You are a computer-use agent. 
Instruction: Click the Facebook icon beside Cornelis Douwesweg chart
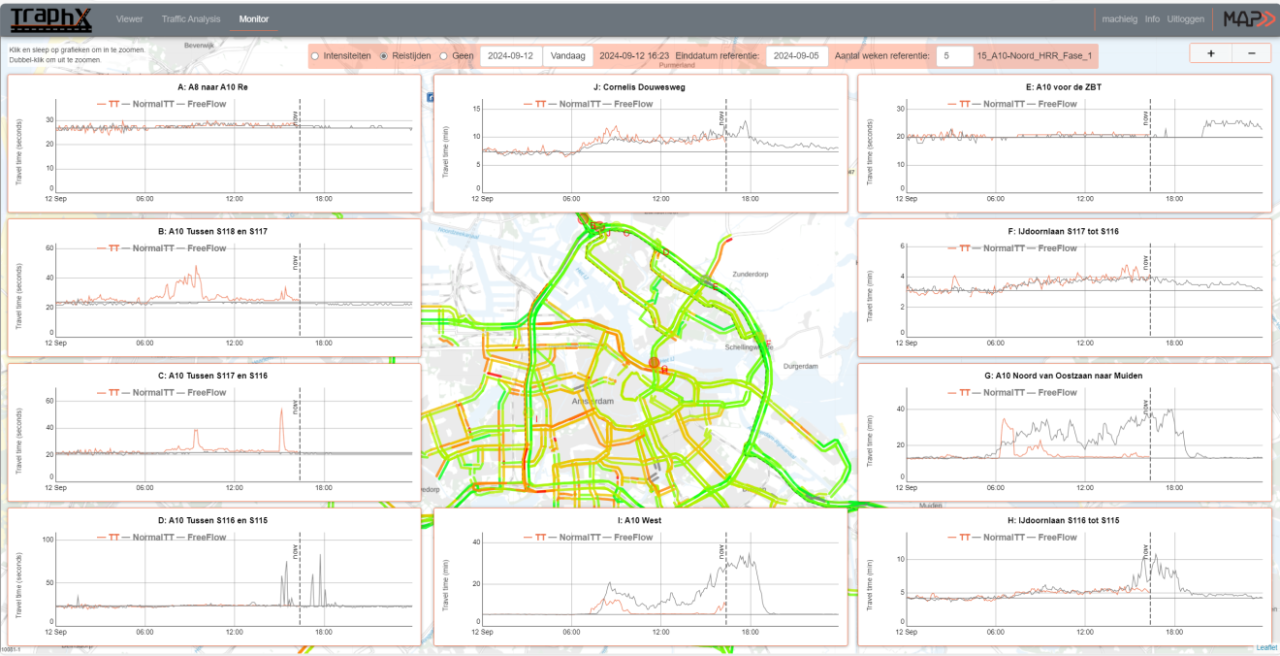point(430,97)
